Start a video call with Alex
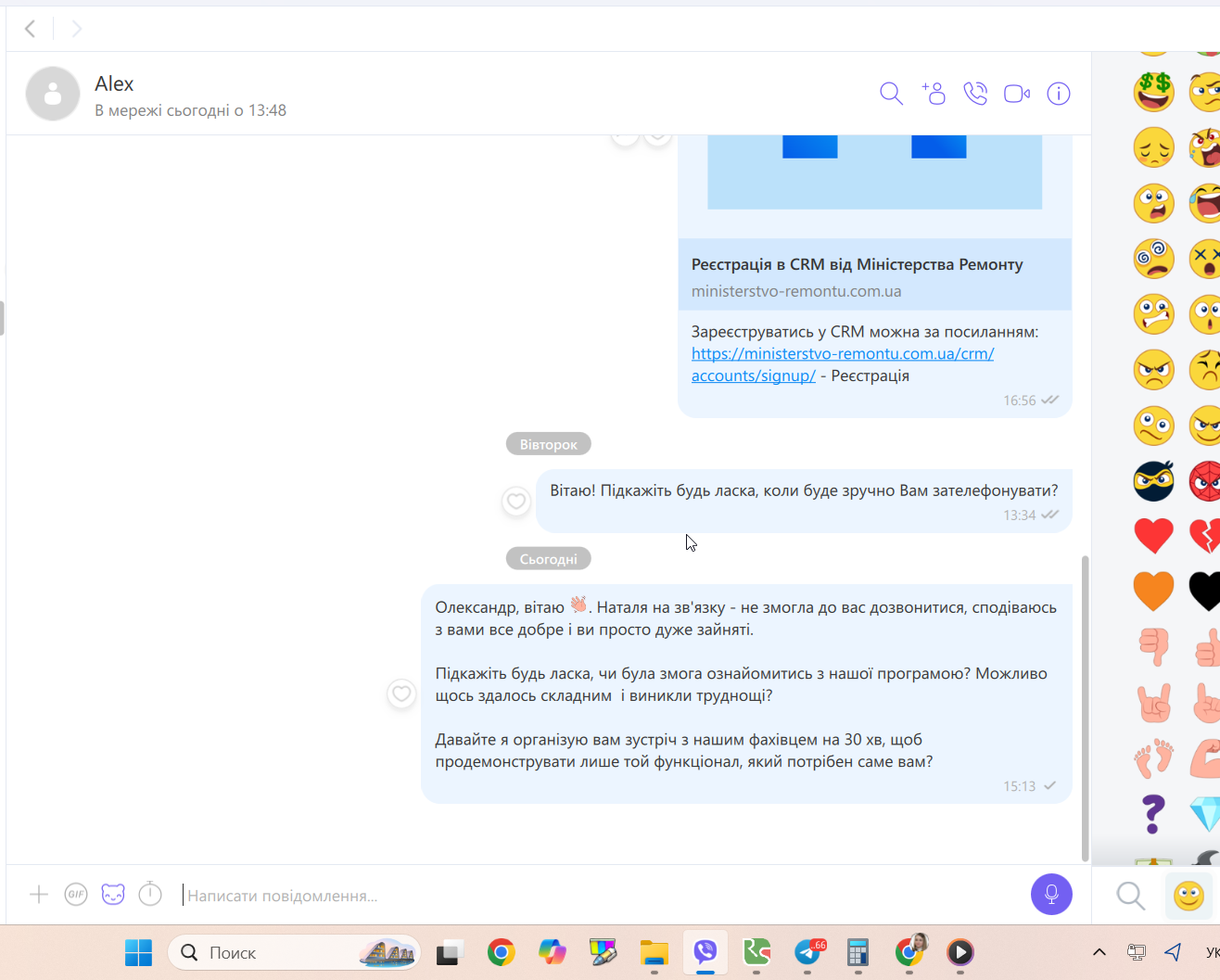 [1017, 94]
